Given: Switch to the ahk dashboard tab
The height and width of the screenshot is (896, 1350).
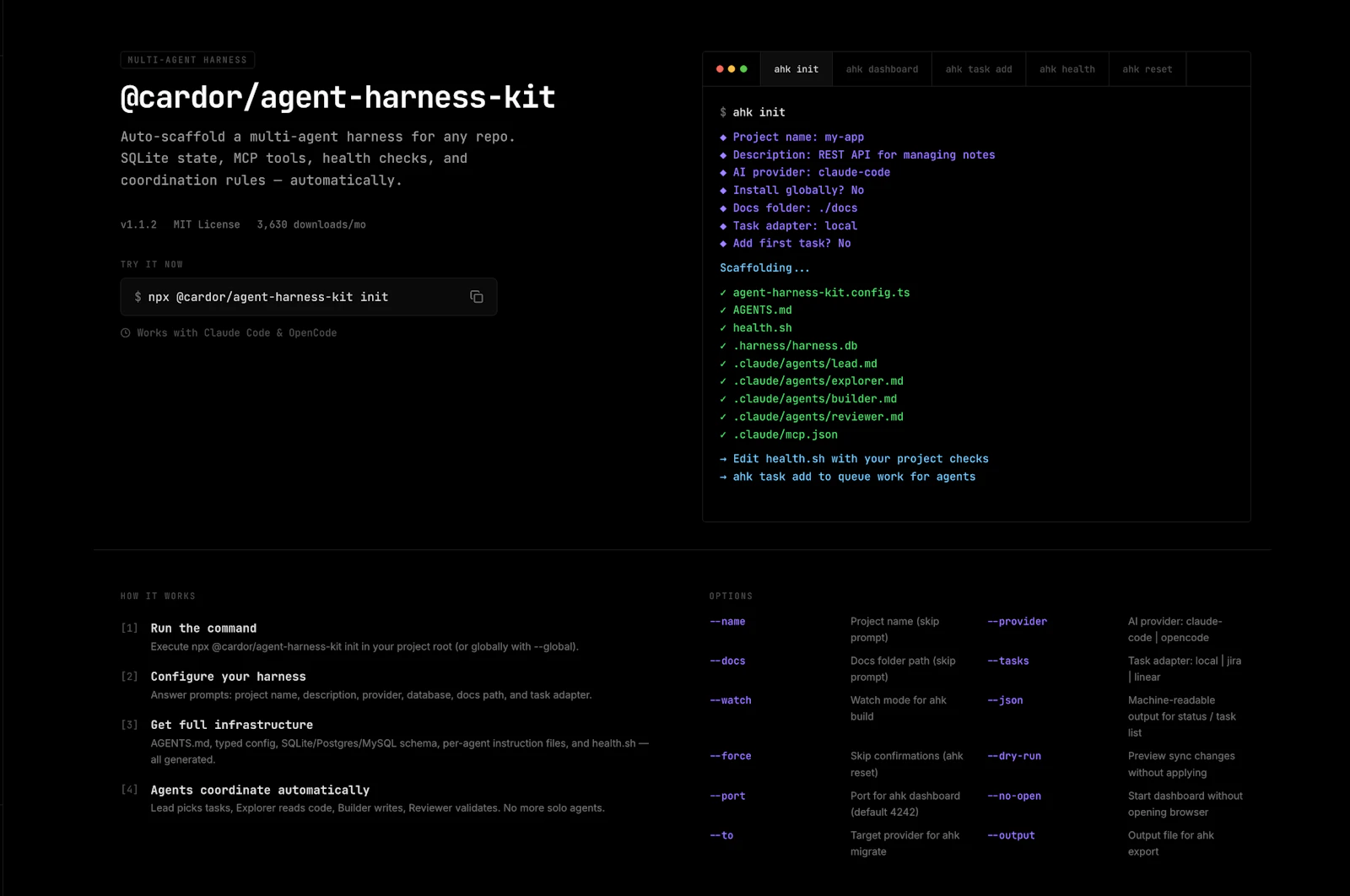Looking at the screenshot, I should click(x=882, y=69).
